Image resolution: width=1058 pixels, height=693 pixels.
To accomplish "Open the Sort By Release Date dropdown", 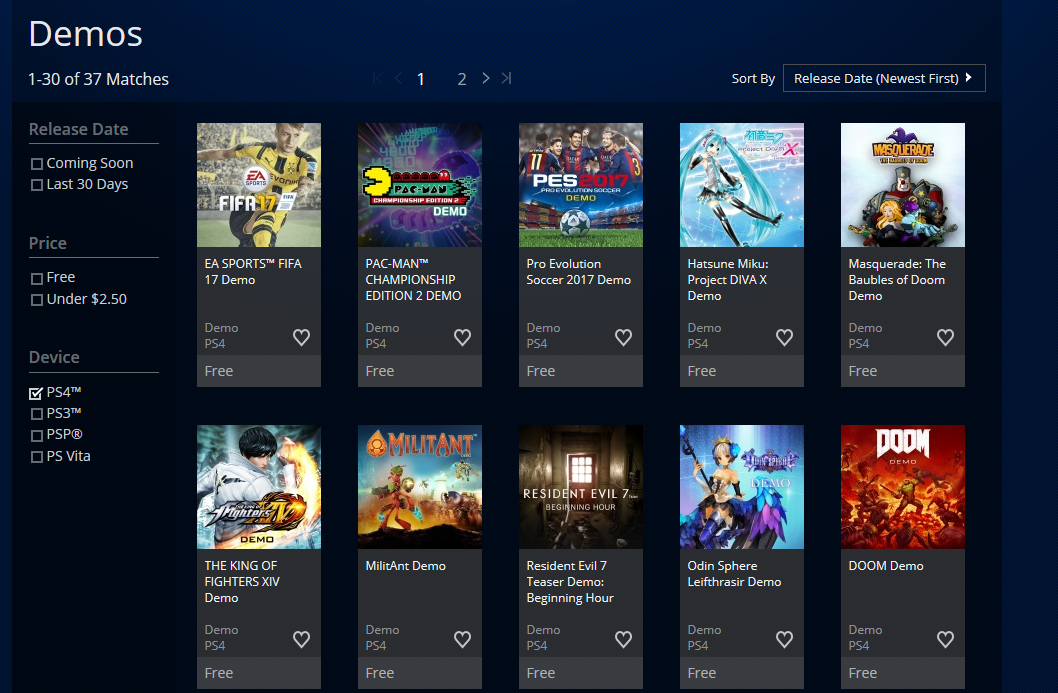I will pyautogui.click(x=883, y=78).
